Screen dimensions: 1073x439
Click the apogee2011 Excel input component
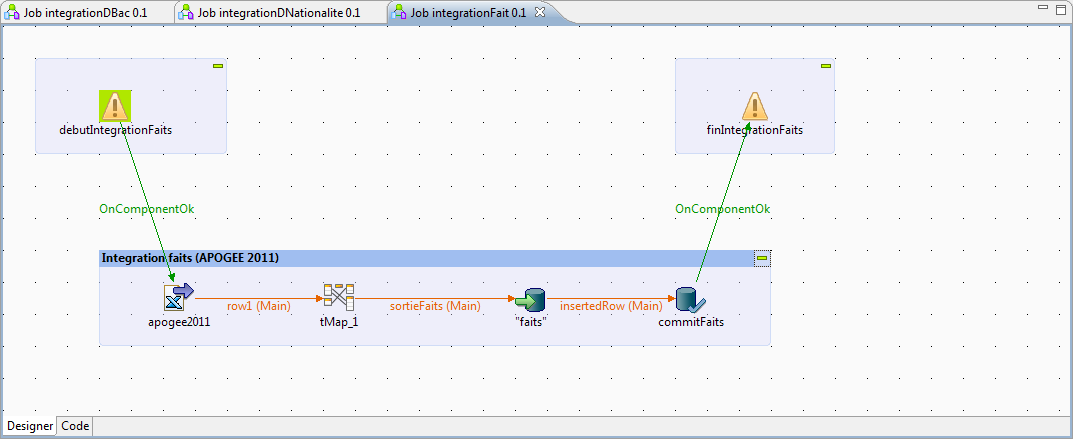point(179,297)
